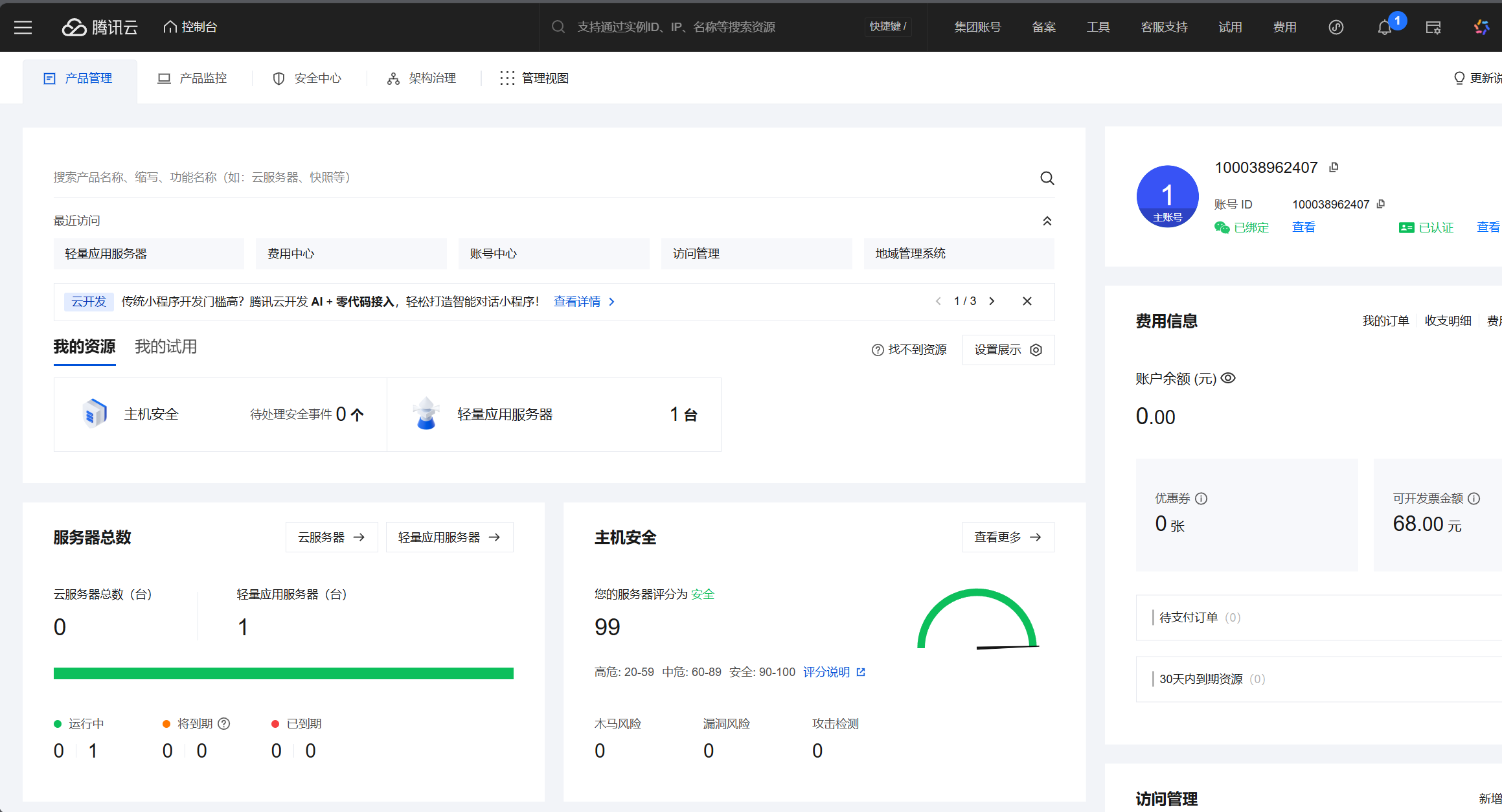The width and height of the screenshot is (1502, 812).
Task: Open 云服务器 from server totals
Action: pyautogui.click(x=332, y=537)
